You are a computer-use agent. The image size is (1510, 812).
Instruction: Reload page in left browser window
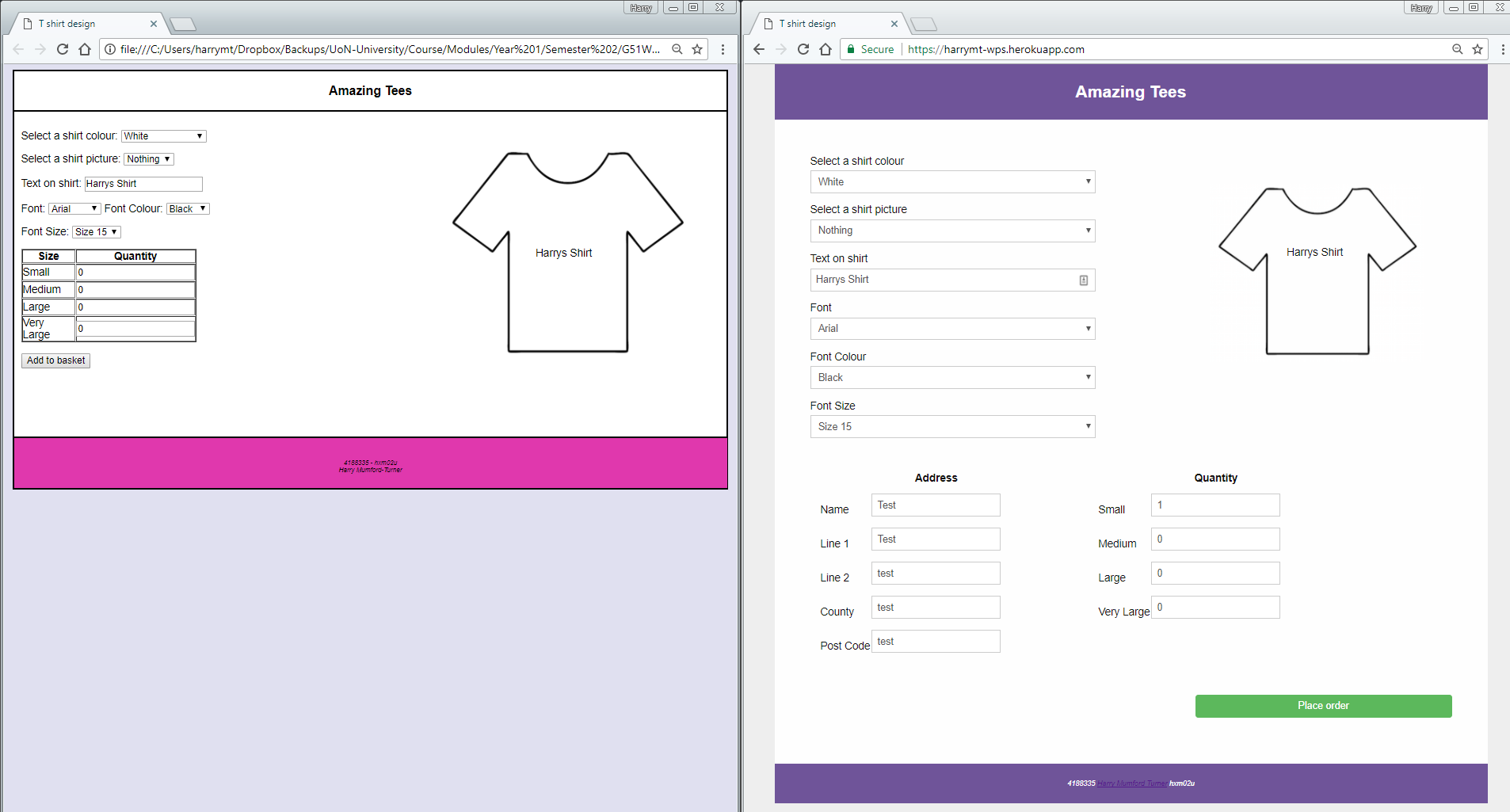pos(63,49)
